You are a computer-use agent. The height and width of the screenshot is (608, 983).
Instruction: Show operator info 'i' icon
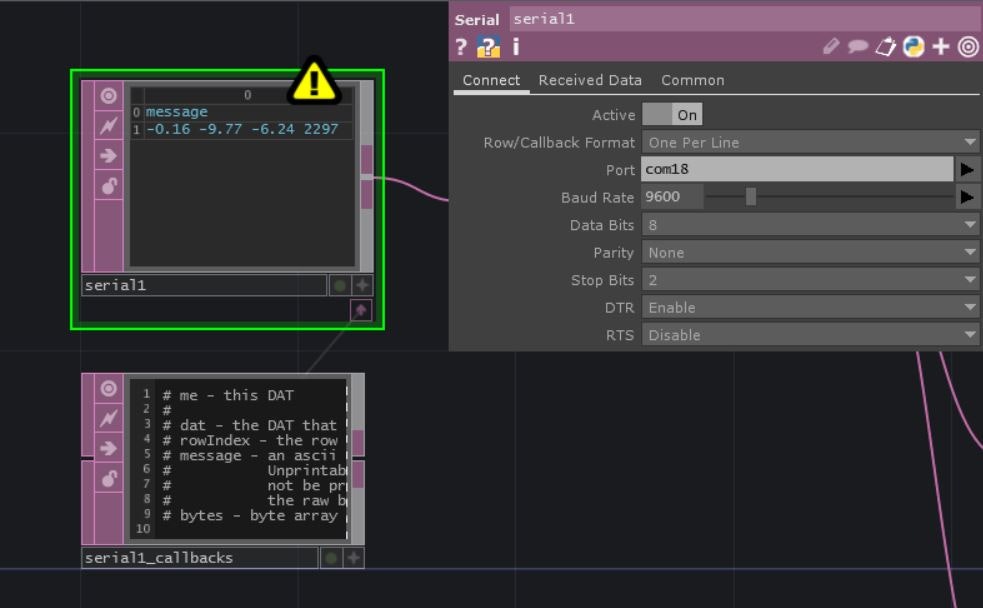[516, 47]
